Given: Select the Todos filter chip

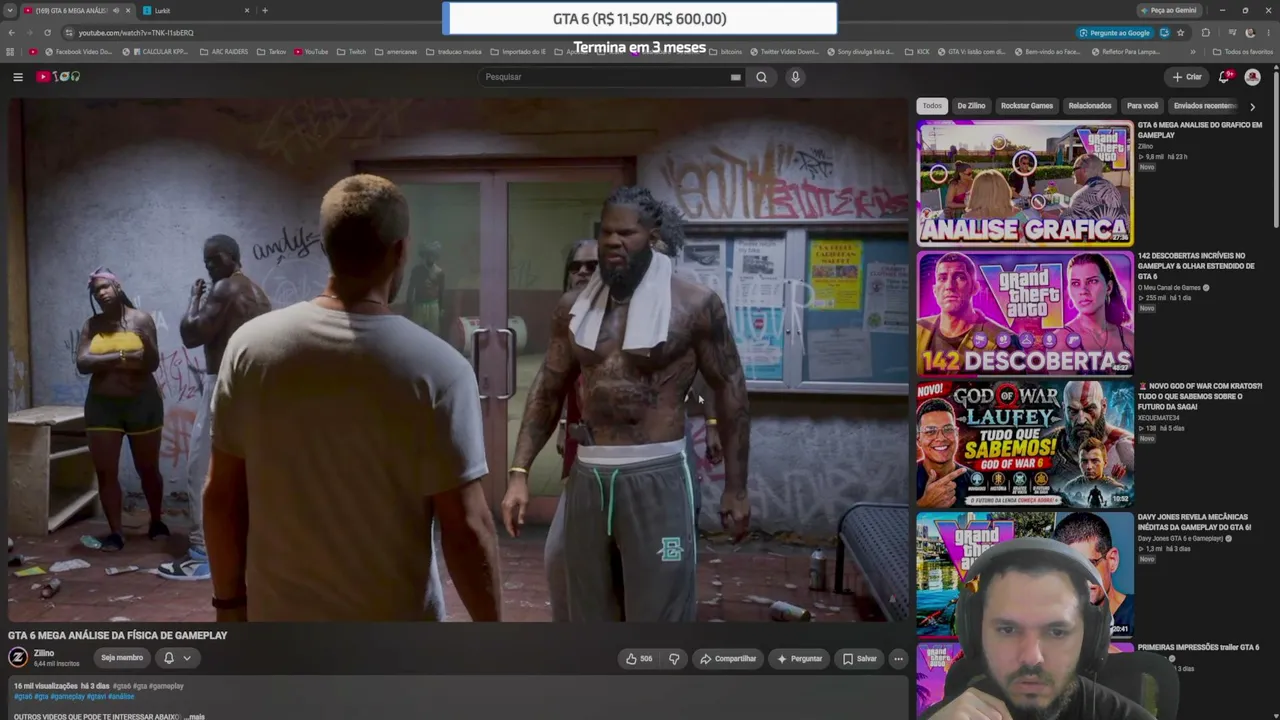Looking at the screenshot, I should 932,106.
